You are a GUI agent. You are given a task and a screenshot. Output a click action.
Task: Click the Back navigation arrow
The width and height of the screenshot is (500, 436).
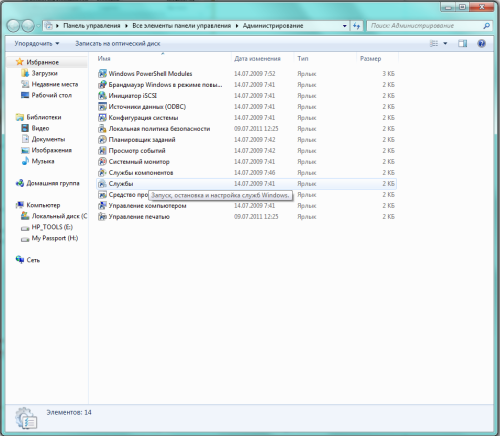click(13, 26)
